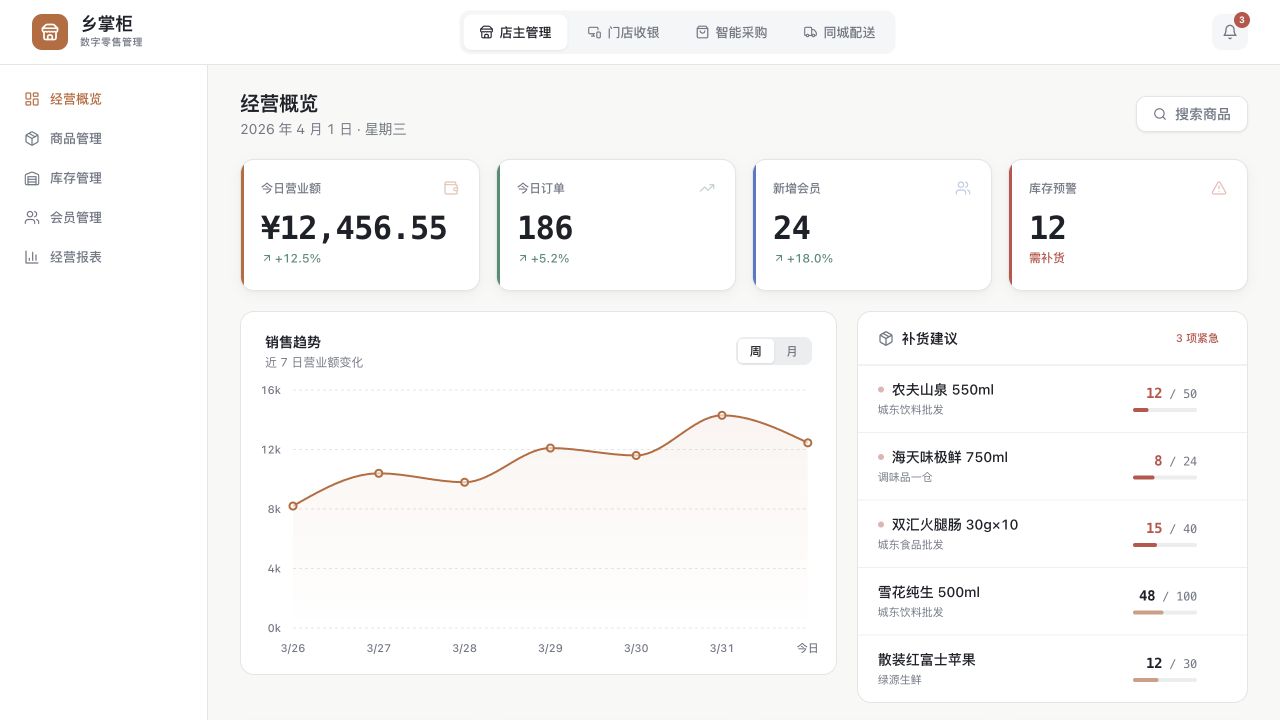The image size is (1280, 720).
Task: Click the search magnifier icon
Action: tap(1160, 114)
